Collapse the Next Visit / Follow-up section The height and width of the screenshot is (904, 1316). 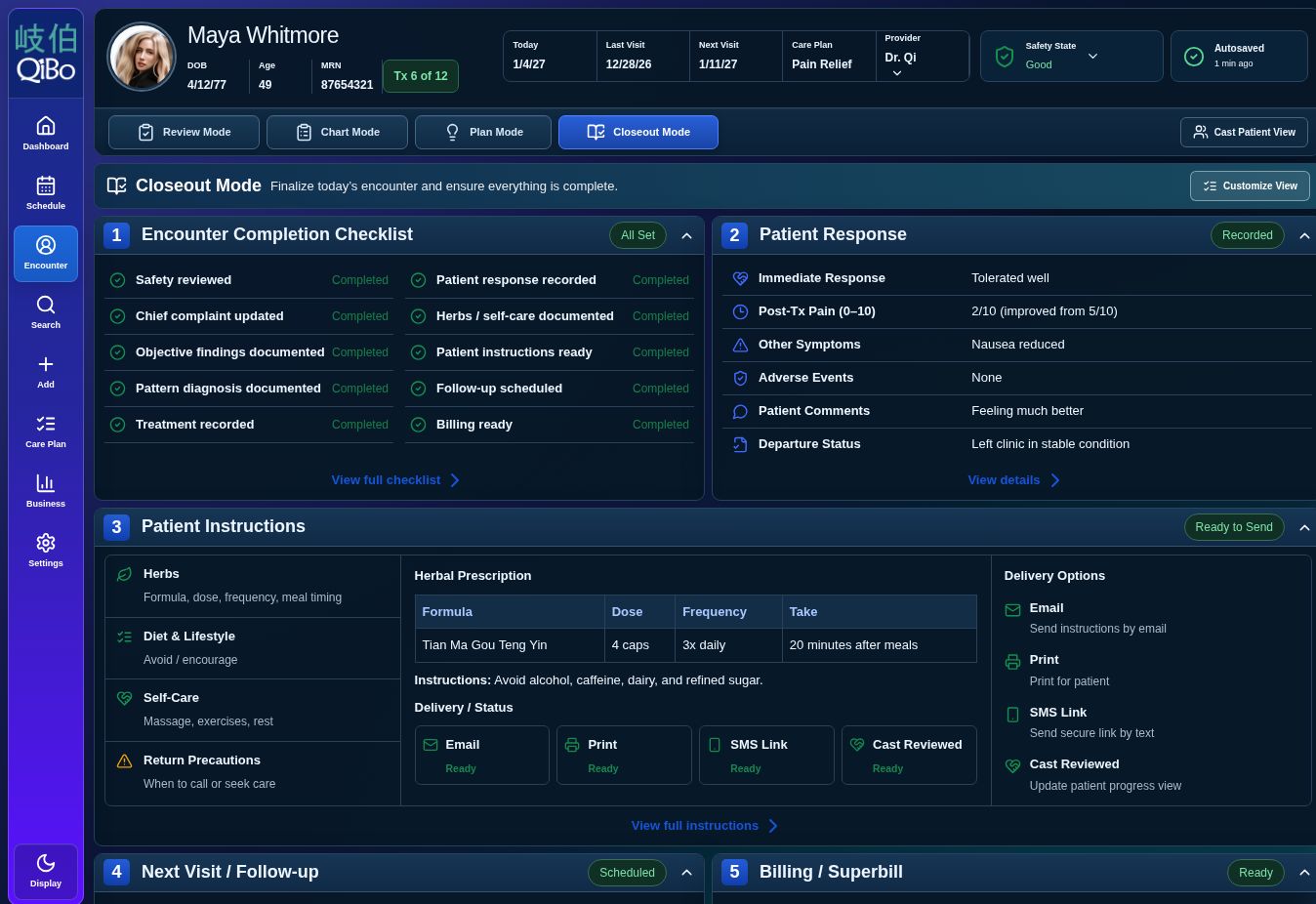click(686, 873)
